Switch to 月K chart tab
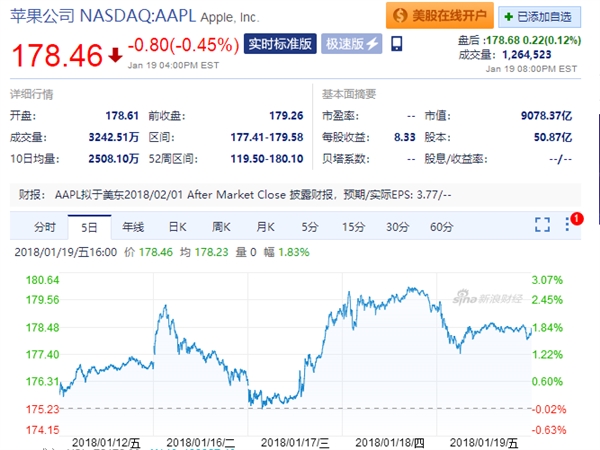Screen dimensions: 600x450 [266, 227]
